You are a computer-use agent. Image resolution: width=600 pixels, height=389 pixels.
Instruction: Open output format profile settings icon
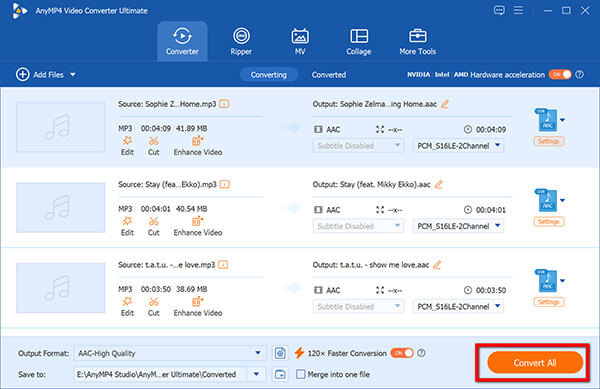point(280,353)
